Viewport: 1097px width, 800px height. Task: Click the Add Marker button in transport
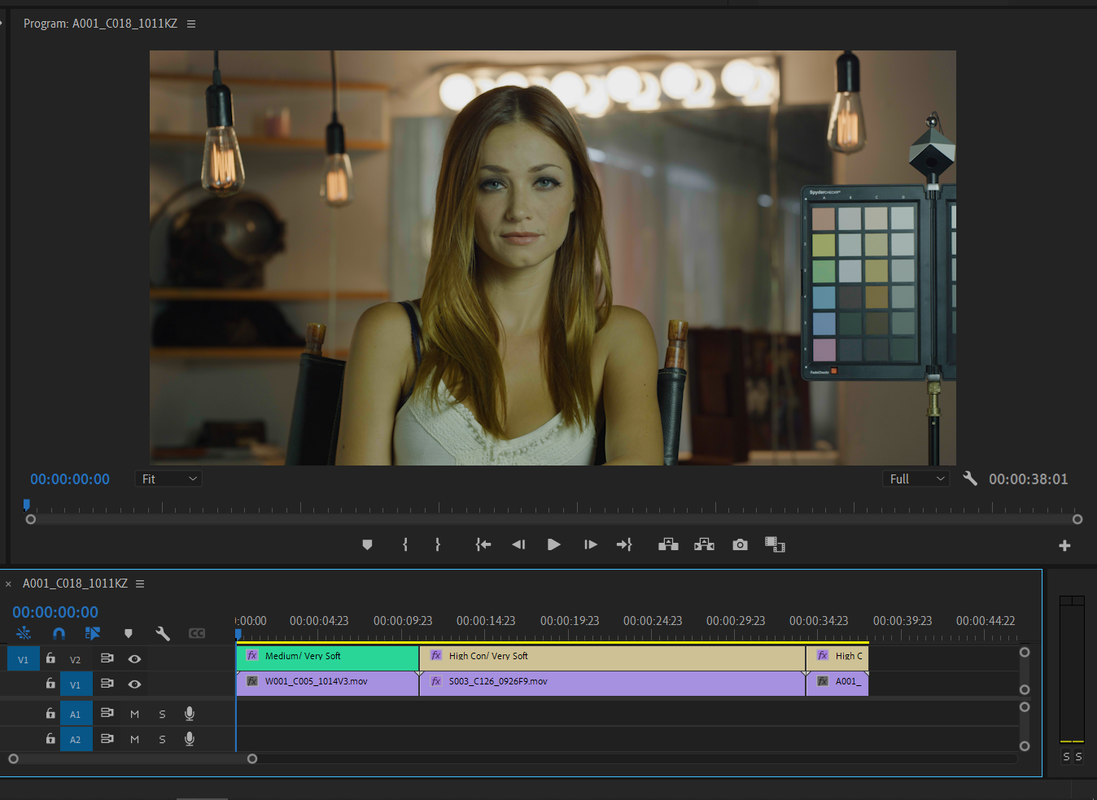click(367, 545)
